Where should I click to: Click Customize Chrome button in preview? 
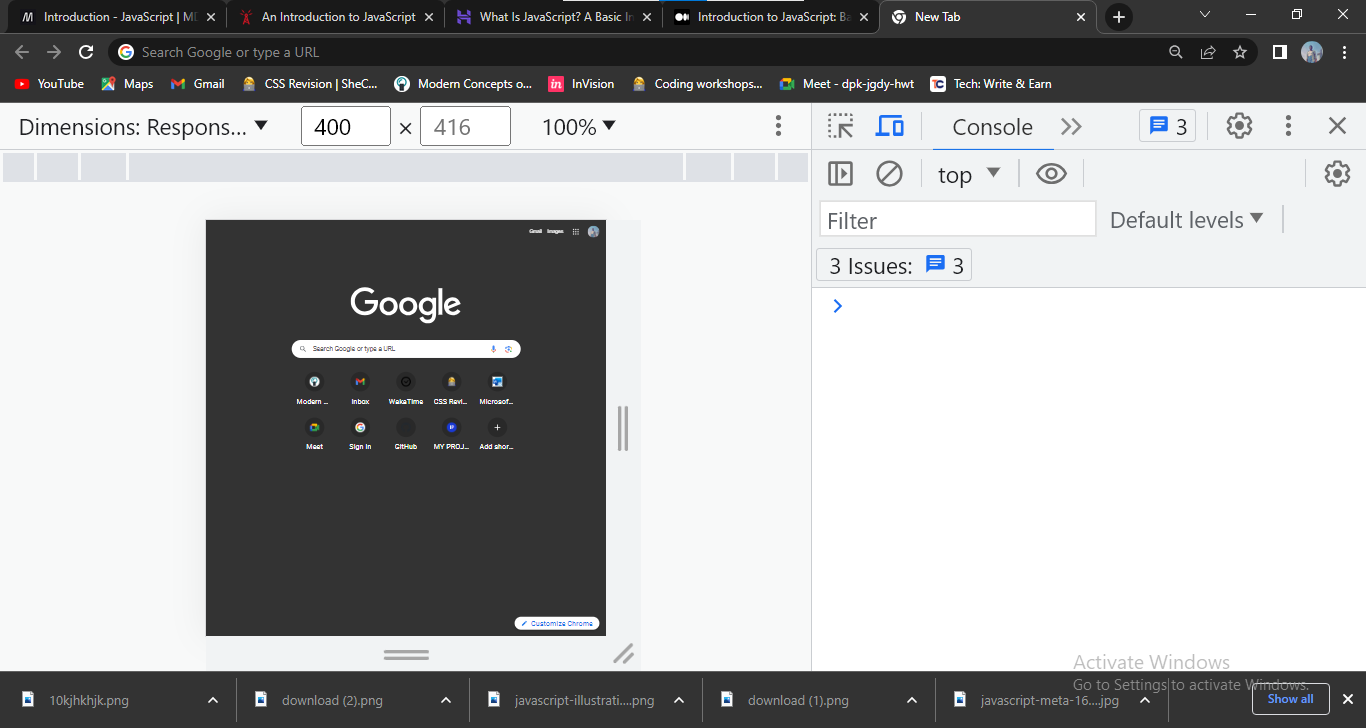tap(557, 623)
